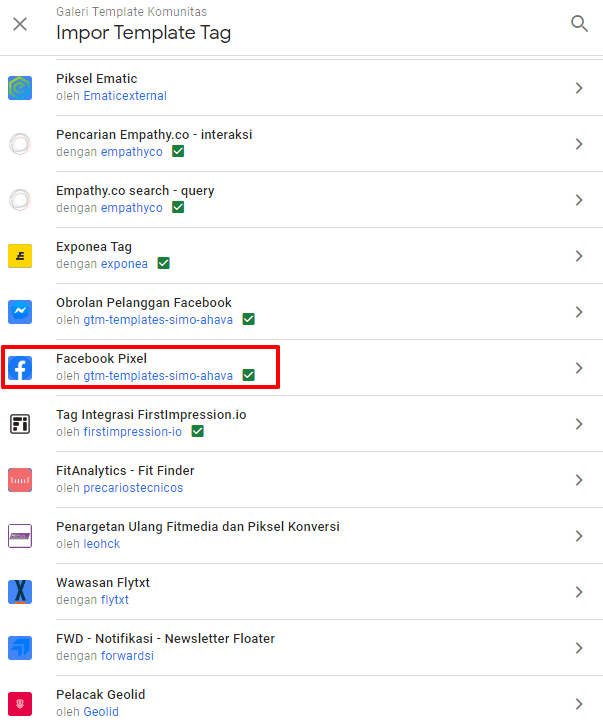The height and width of the screenshot is (728, 603).
Task: Click green checkmark on Facebook Pixel row
Action: (x=248, y=376)
